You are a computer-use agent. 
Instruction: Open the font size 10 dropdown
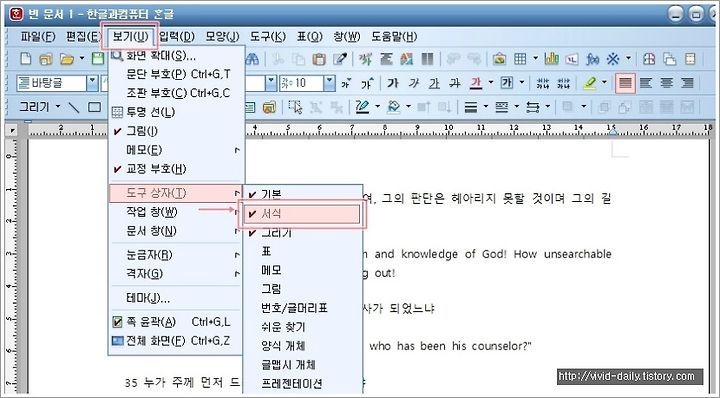click(x=329, y=83)
